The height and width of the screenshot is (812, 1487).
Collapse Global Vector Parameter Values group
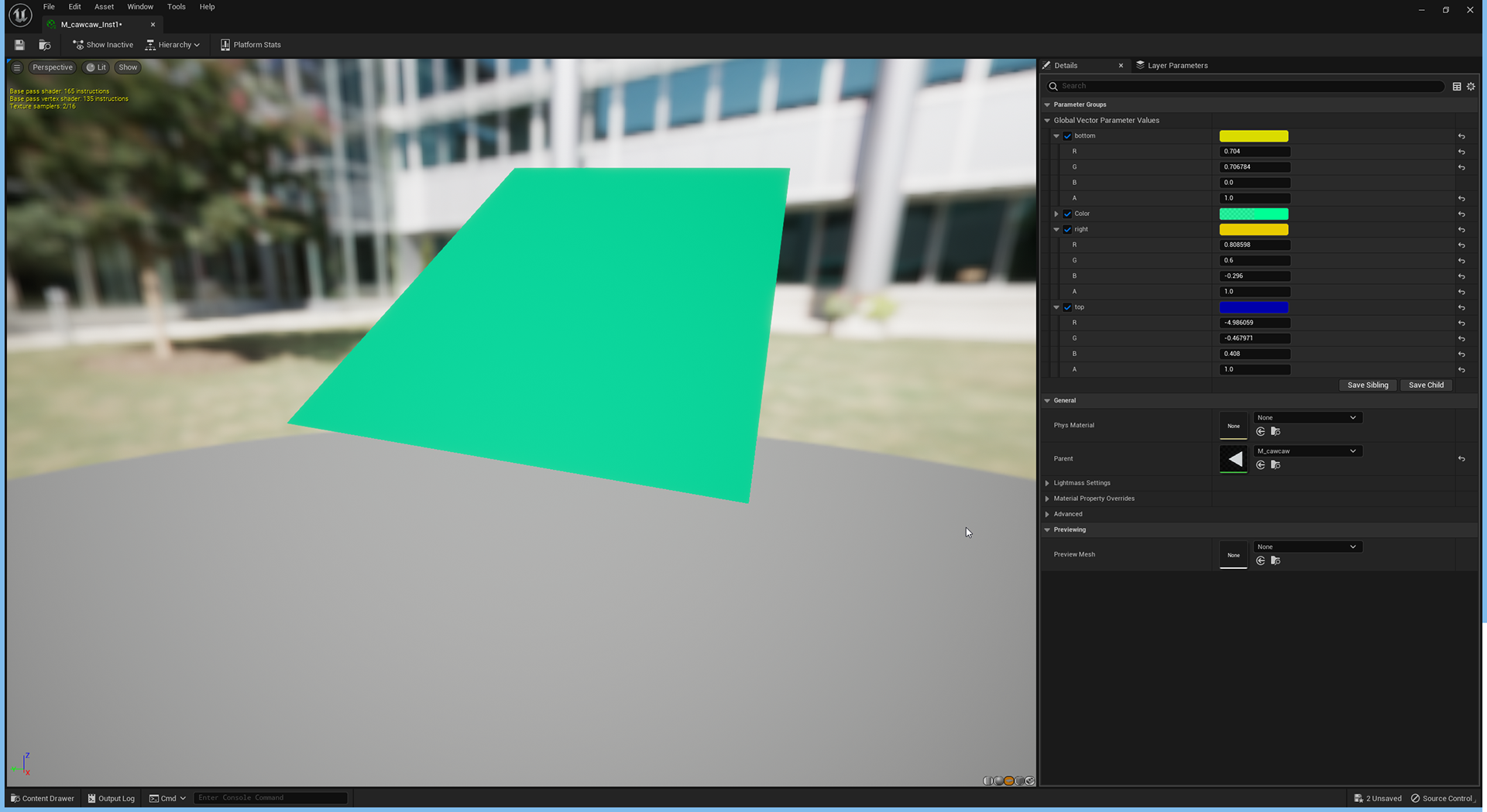coord(1047,121)
